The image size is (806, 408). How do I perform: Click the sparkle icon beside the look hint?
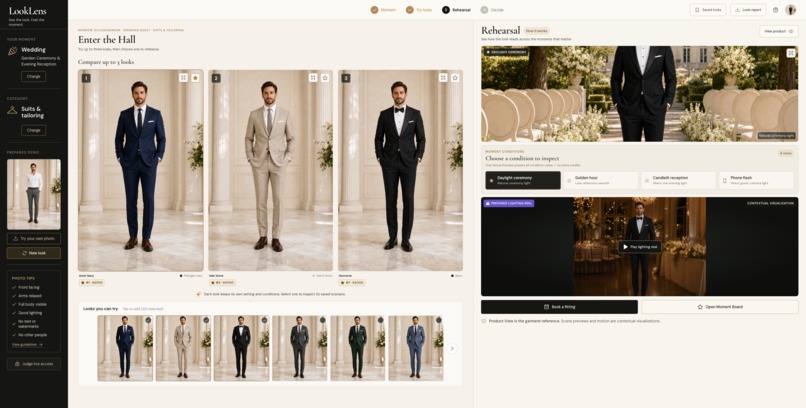pyautogui.click(x=198, y=294)
